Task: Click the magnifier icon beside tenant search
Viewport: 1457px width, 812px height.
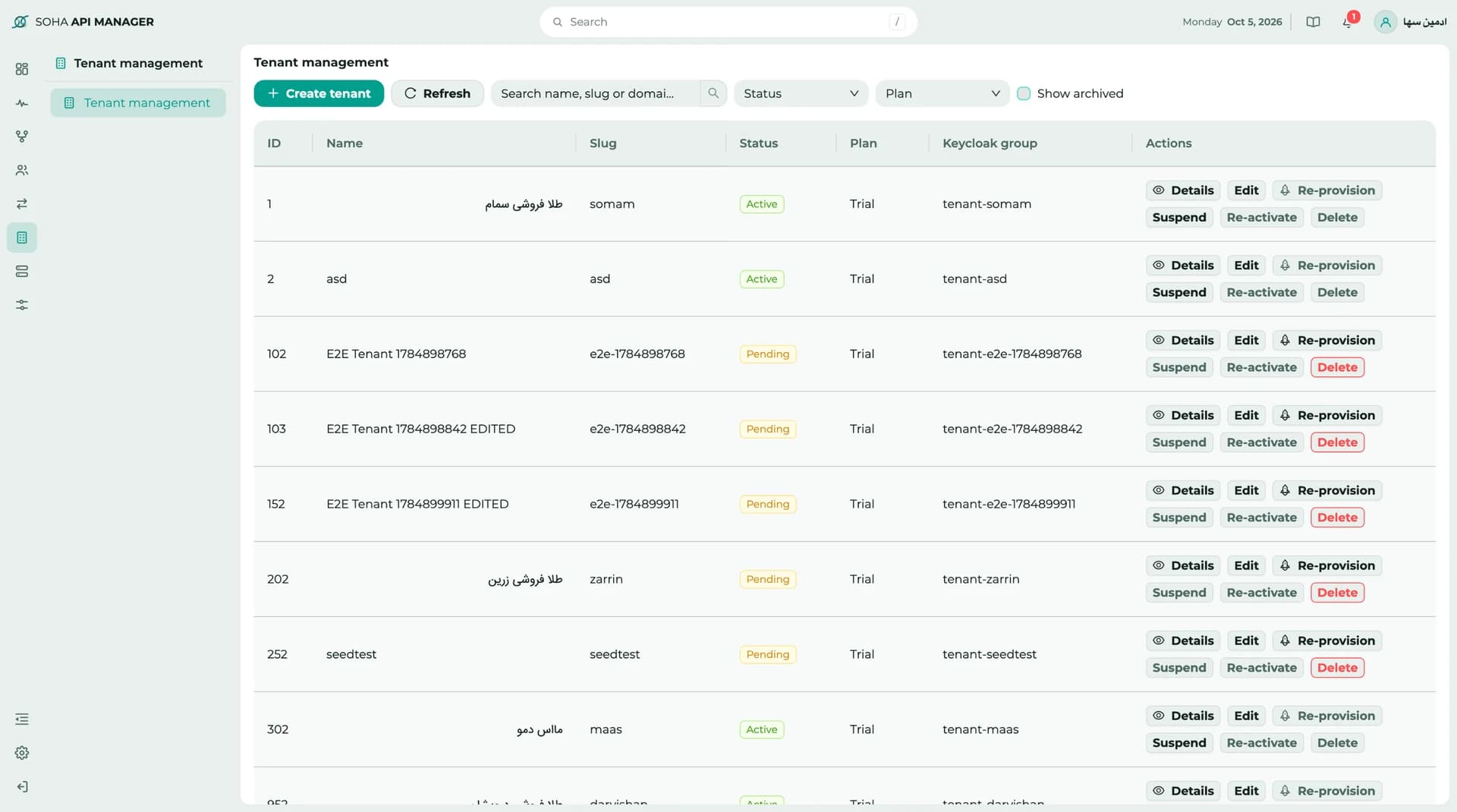Action: (x=713, y=93)
